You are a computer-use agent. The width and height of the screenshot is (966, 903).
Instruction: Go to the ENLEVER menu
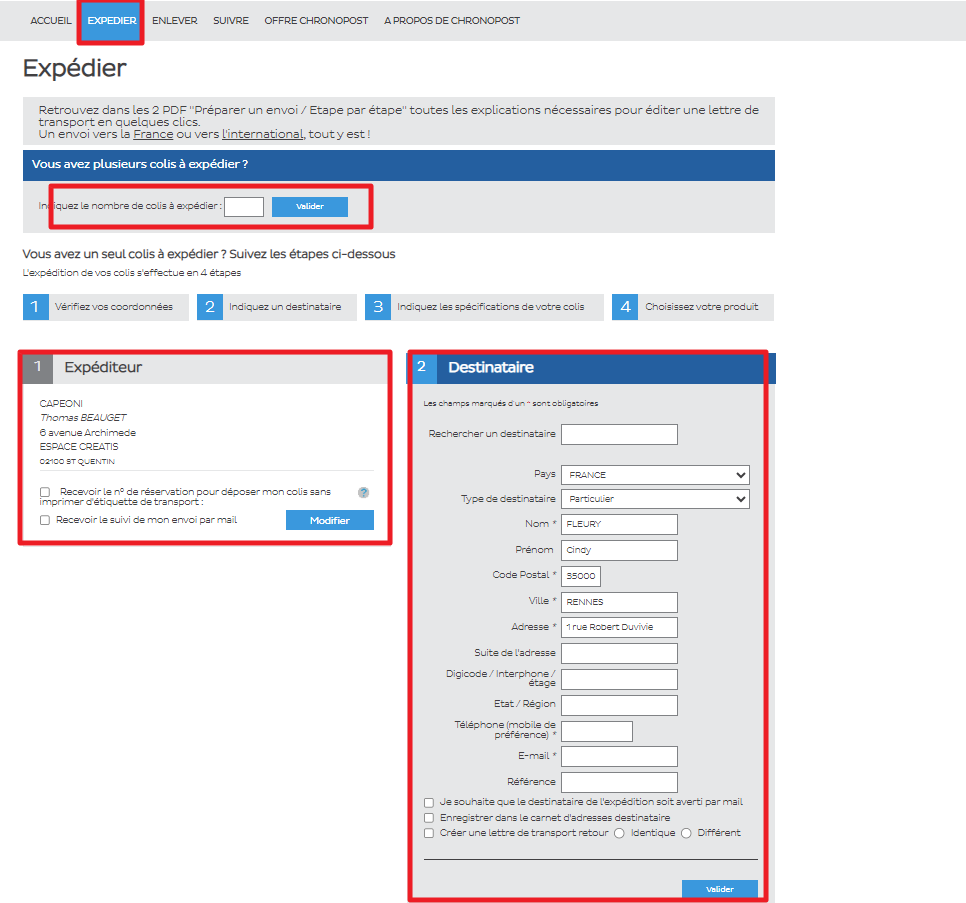(174, 20)
